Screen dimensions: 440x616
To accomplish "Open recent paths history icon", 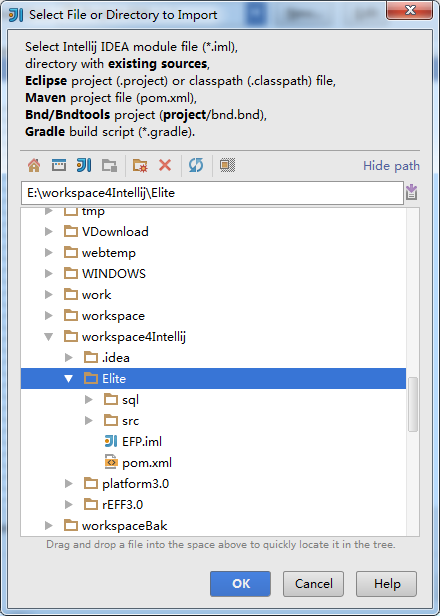I will pyautogui.click(x=411, y=192).
